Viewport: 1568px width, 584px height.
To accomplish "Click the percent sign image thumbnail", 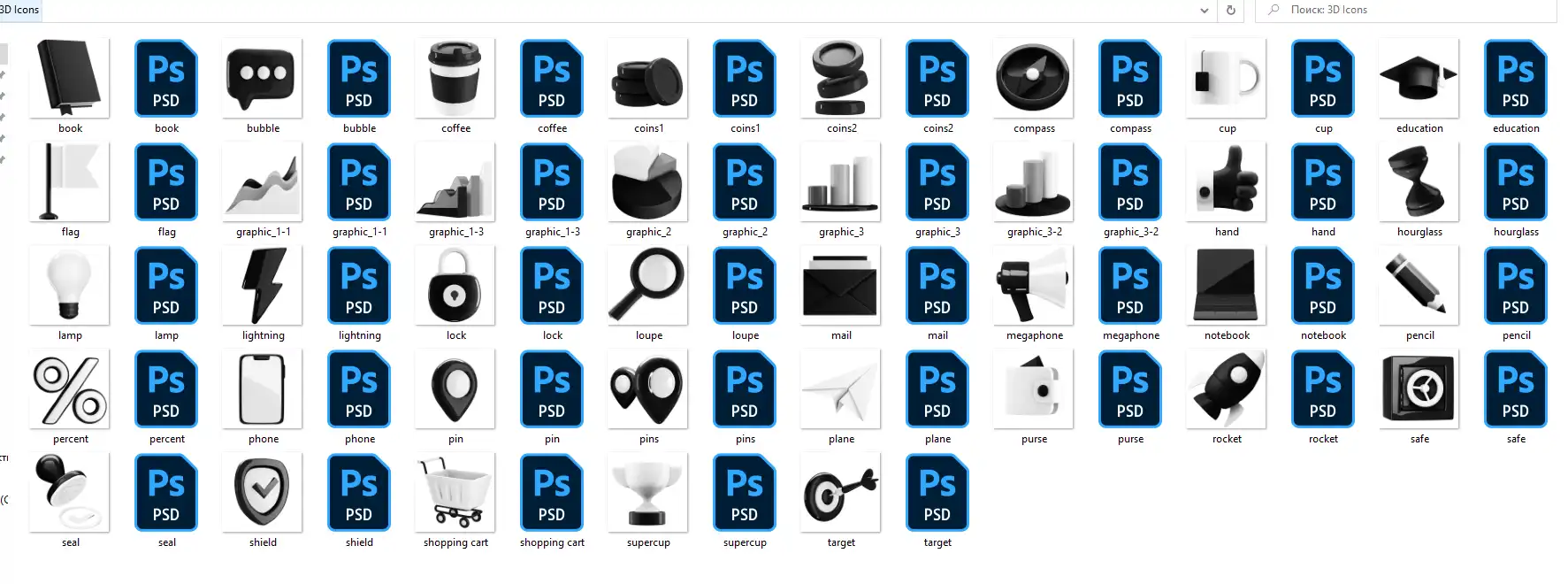I will [70, 388].
